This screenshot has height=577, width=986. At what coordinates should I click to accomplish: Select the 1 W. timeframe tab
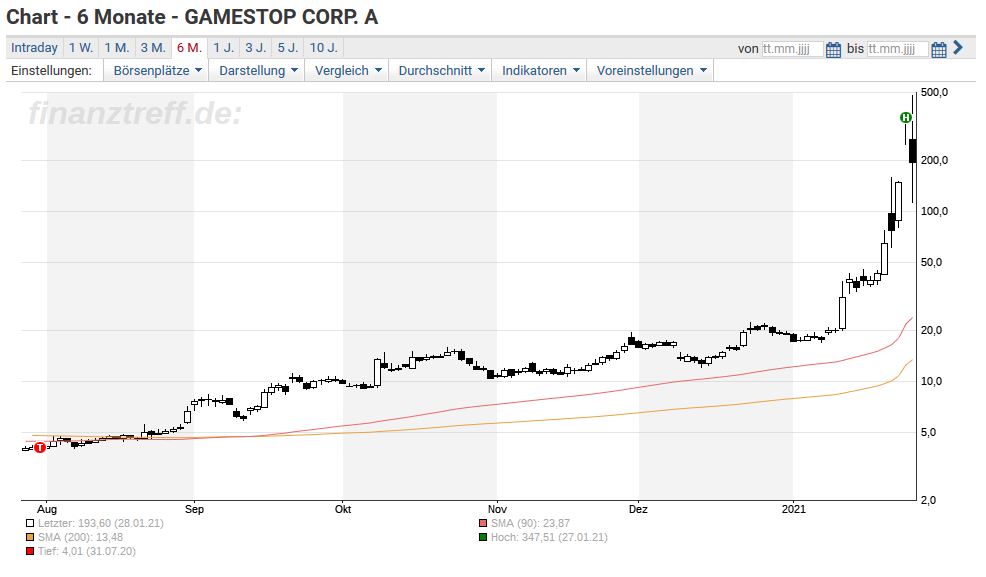[80, 48]
